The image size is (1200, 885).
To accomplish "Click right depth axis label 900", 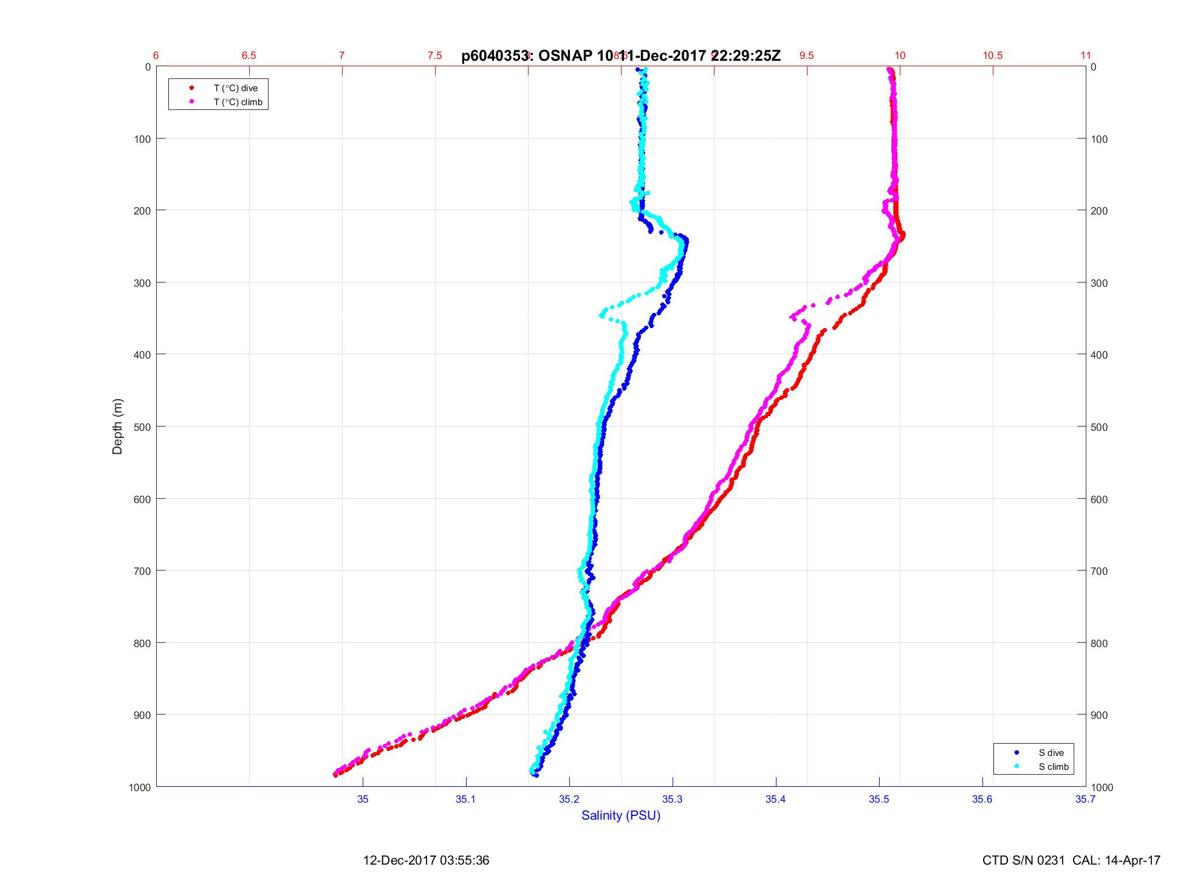I will (x=1100, y=715).
